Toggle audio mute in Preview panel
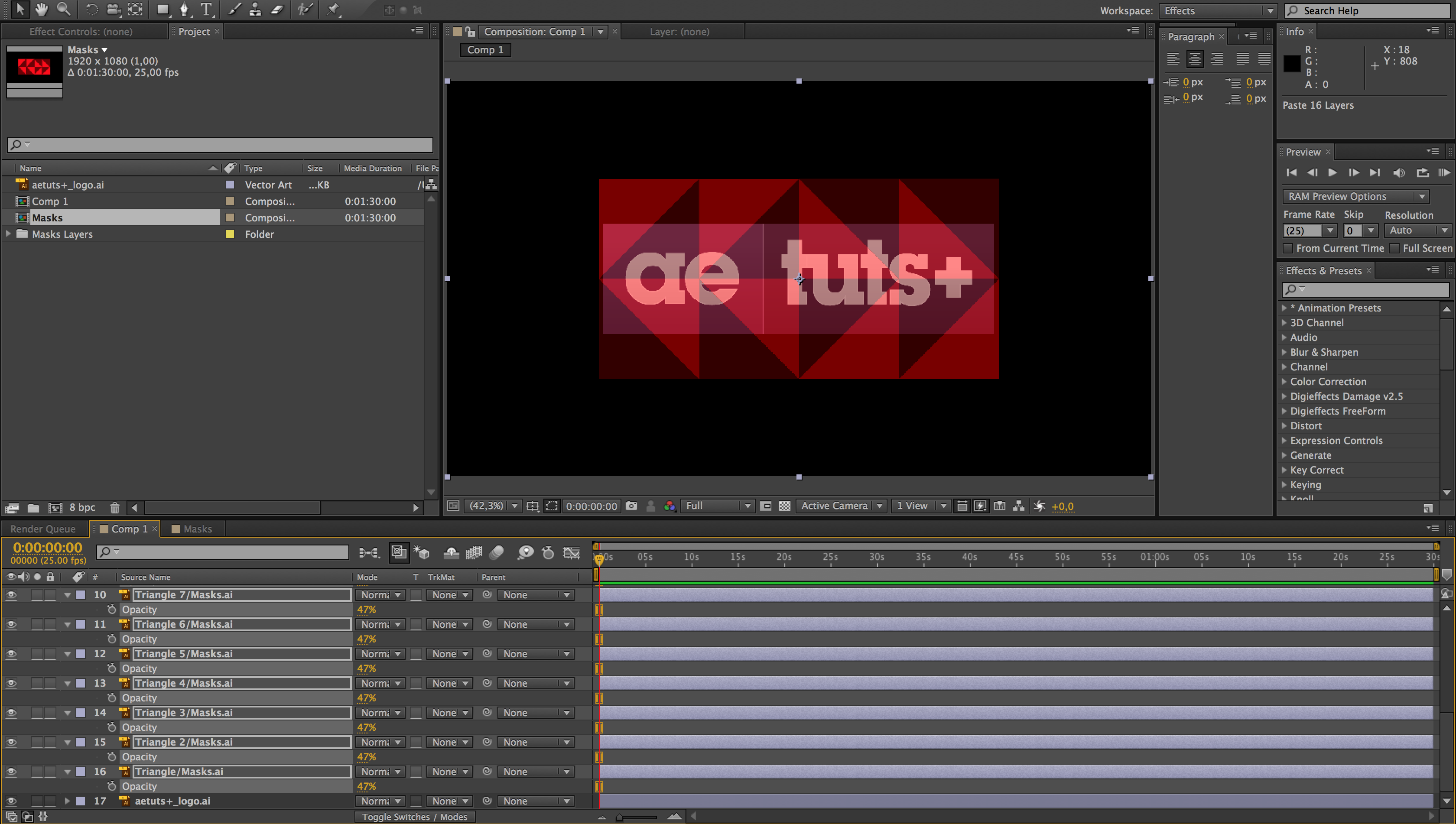This screenshot has width=1456, height=824. point(1399,172)
